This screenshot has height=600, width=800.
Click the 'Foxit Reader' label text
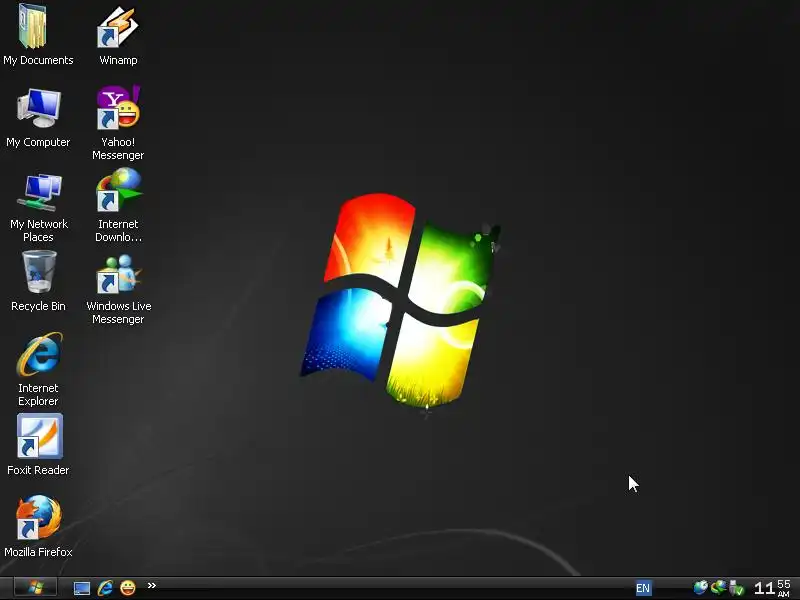pos(38,470)
